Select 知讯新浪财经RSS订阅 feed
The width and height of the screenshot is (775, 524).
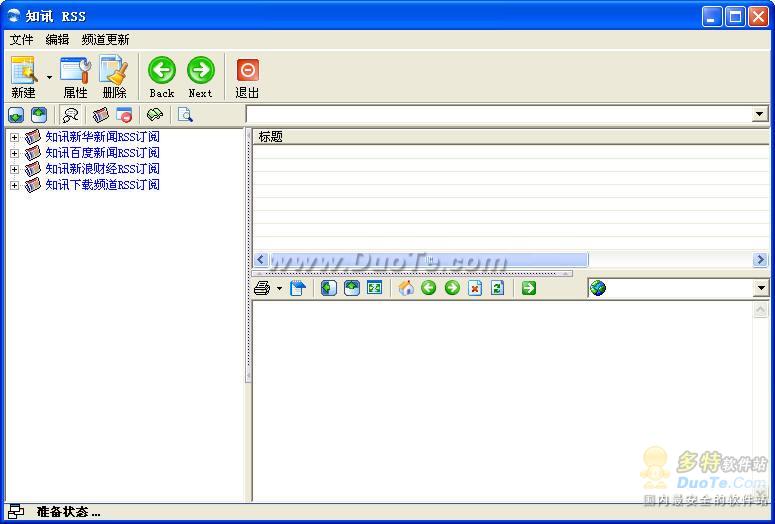102,169
